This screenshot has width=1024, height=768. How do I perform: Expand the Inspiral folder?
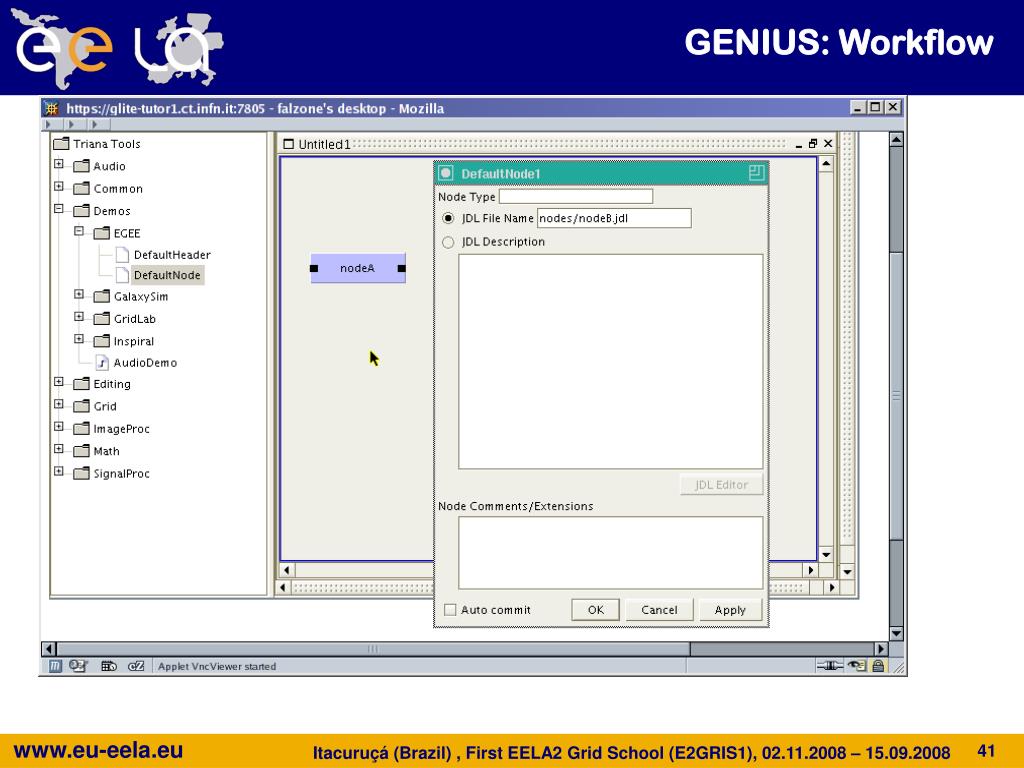[79, 339]
